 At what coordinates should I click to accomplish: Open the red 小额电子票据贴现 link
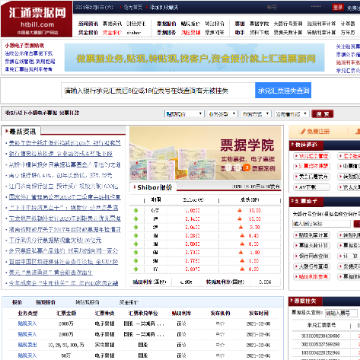(x=24, y=46)
